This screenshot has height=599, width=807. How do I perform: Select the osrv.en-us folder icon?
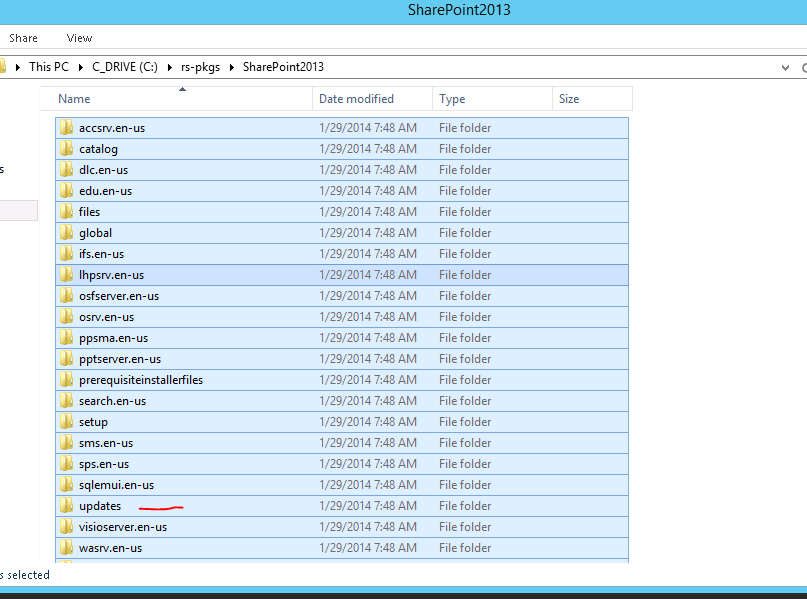pyautogui.click(x=66, y=317)
